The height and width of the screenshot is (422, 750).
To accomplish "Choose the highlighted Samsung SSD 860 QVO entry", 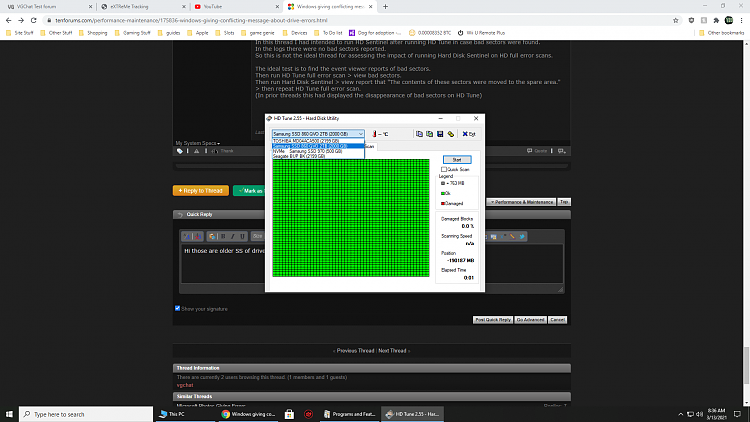I will click(x=318, y=146).
